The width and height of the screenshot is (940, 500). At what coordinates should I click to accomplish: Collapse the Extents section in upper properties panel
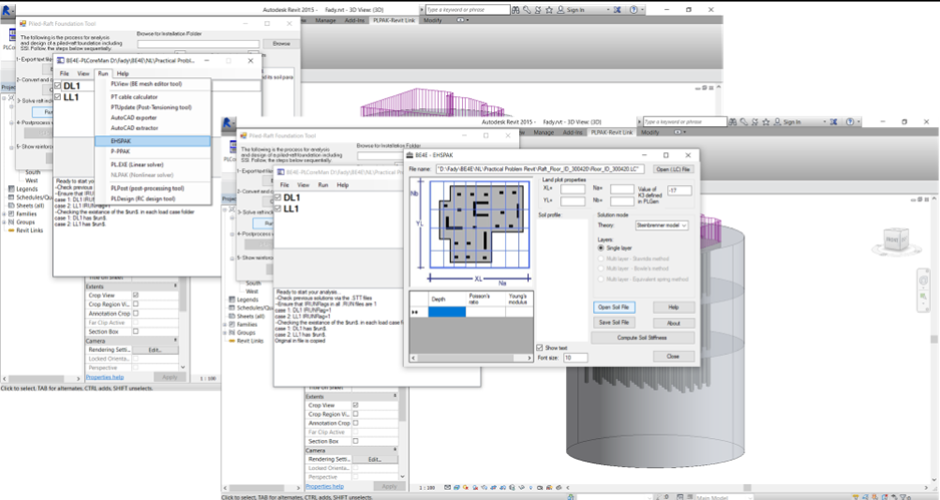pos(176,287)
